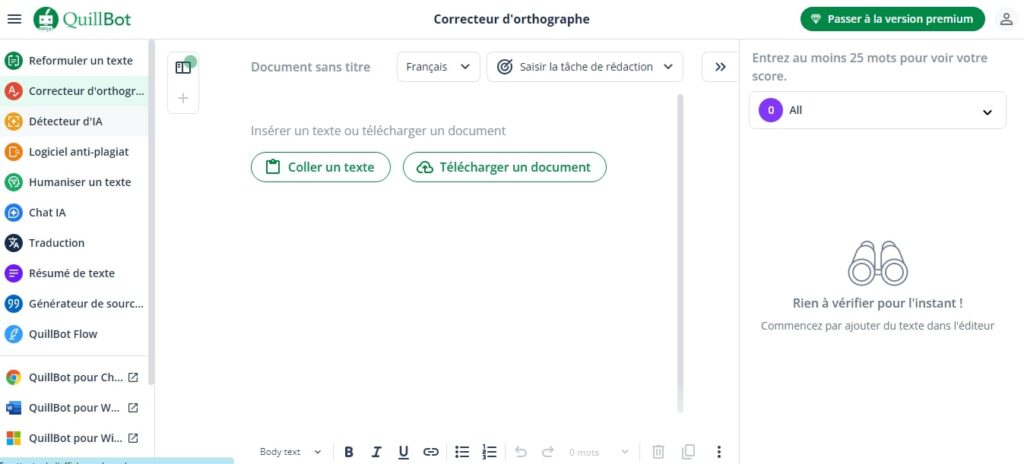The width and height of the screenshot is (1024, 464).
Task: Click the Générateur de sources quote icon
Action: (x=14, y=304)
